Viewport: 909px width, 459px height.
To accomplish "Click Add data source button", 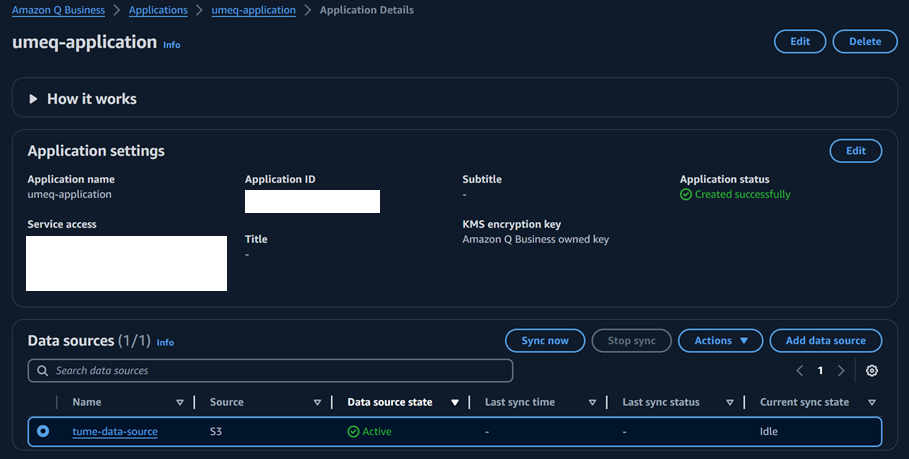I will (826, 341).
